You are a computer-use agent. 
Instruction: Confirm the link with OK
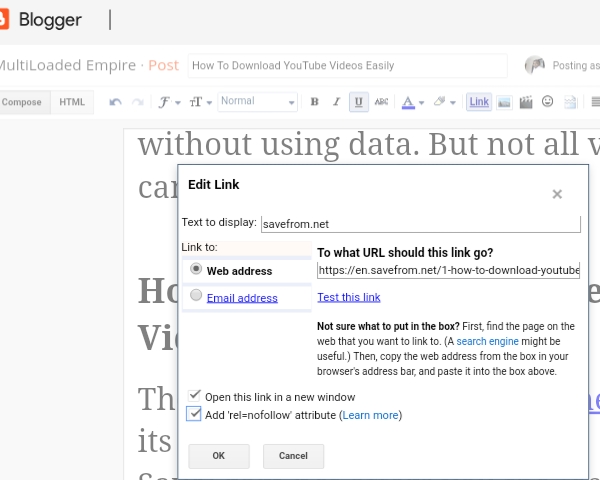219,456
